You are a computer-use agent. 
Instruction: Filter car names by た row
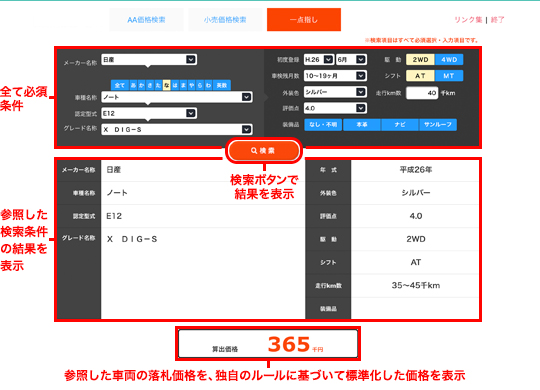point(158,85)
